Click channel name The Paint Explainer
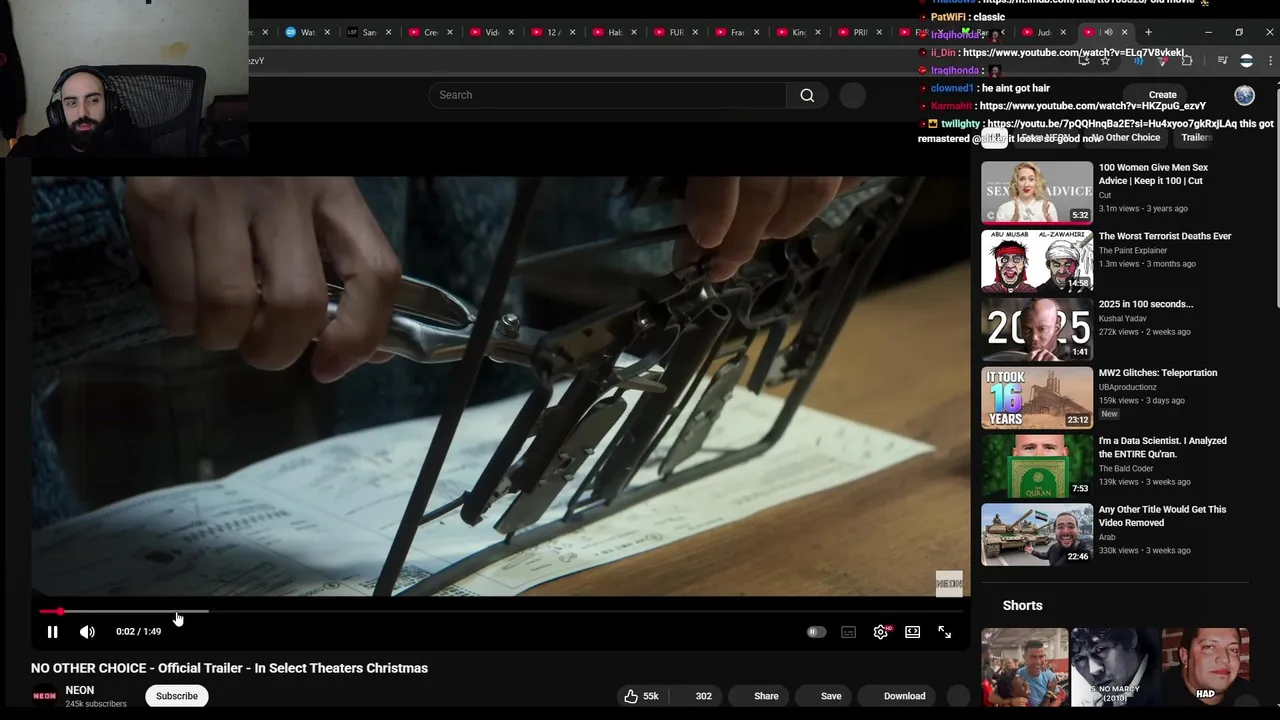Image resolution: width=1280 pixels, height=720 pixels. [x=1133, y=250]
